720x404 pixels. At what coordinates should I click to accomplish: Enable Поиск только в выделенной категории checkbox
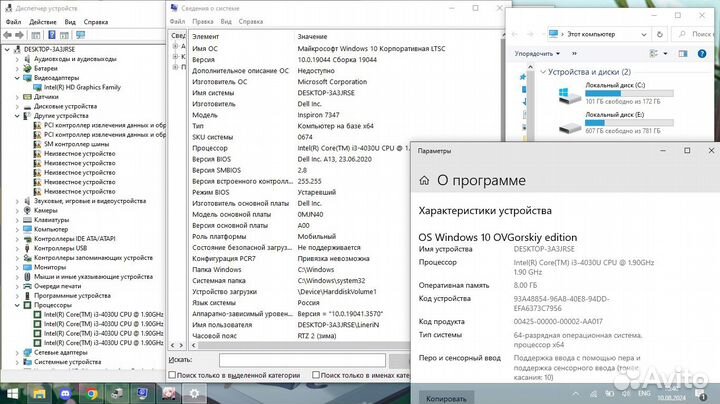[172, 375]
